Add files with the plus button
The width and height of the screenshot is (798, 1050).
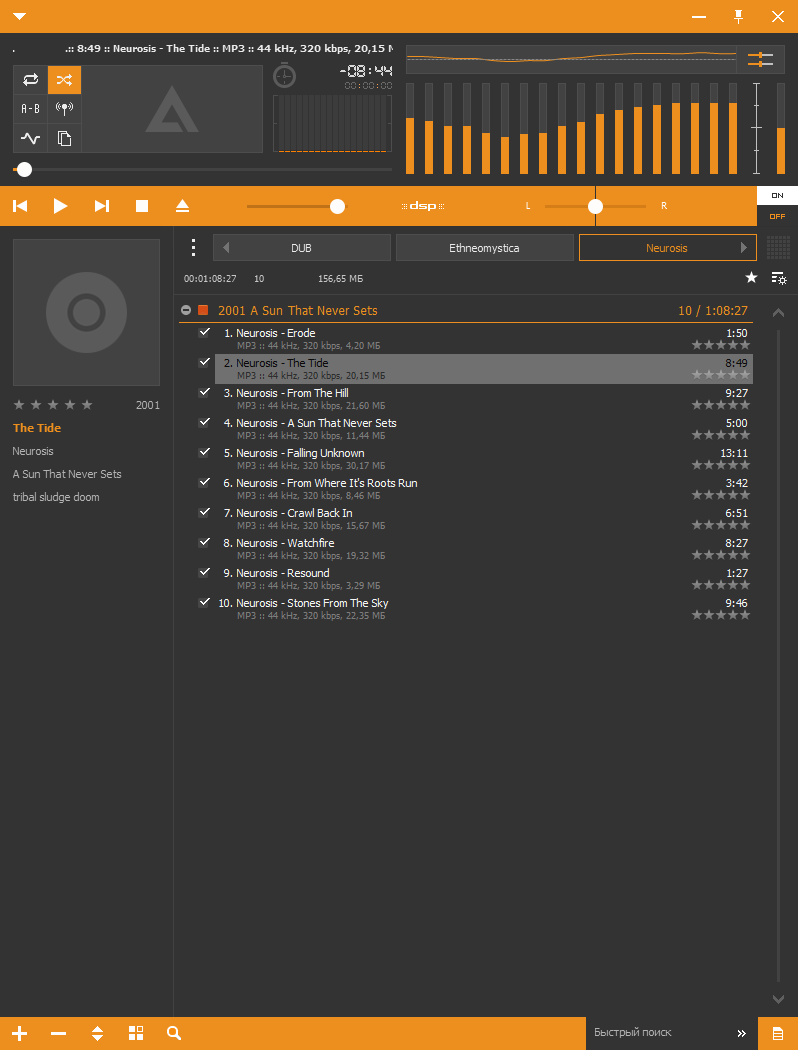tap(19, 1033)
